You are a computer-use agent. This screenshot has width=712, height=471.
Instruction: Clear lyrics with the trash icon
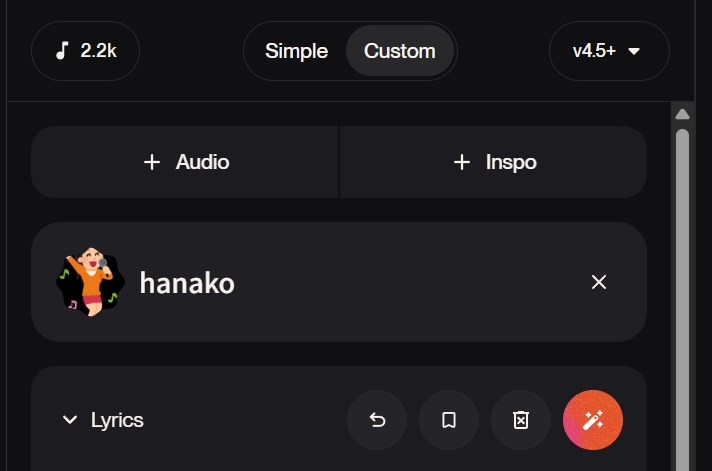[x=521, y=420]
